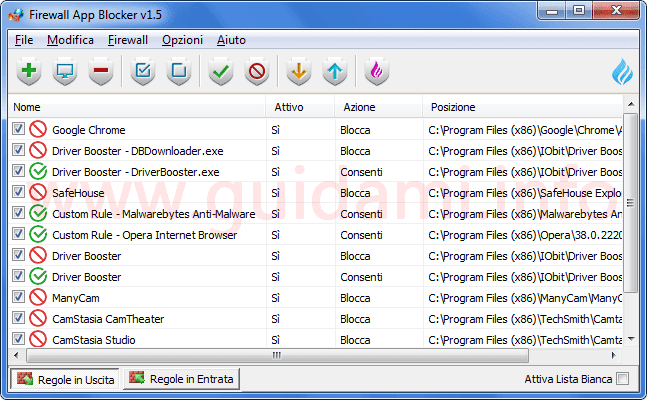Switch to the Regole in Uscita tab
Image resolution: width=647 pixels, height=400 pixels.
tap(65, 379)
